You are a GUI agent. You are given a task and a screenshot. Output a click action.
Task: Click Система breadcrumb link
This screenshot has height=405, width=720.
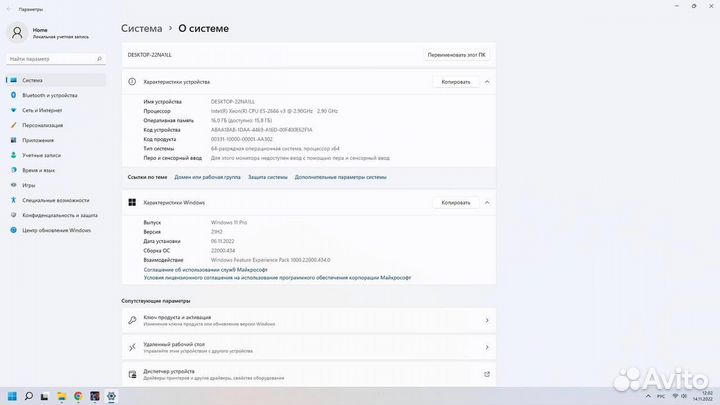tap(141, 28)
